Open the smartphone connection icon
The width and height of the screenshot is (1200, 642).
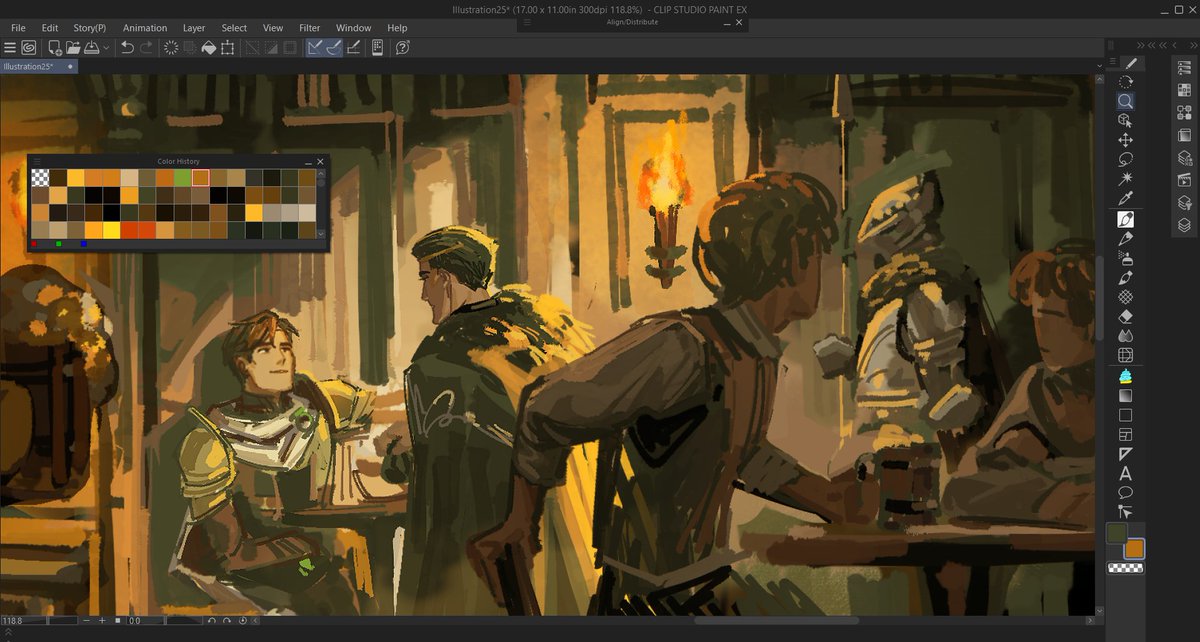pos(378,47)
